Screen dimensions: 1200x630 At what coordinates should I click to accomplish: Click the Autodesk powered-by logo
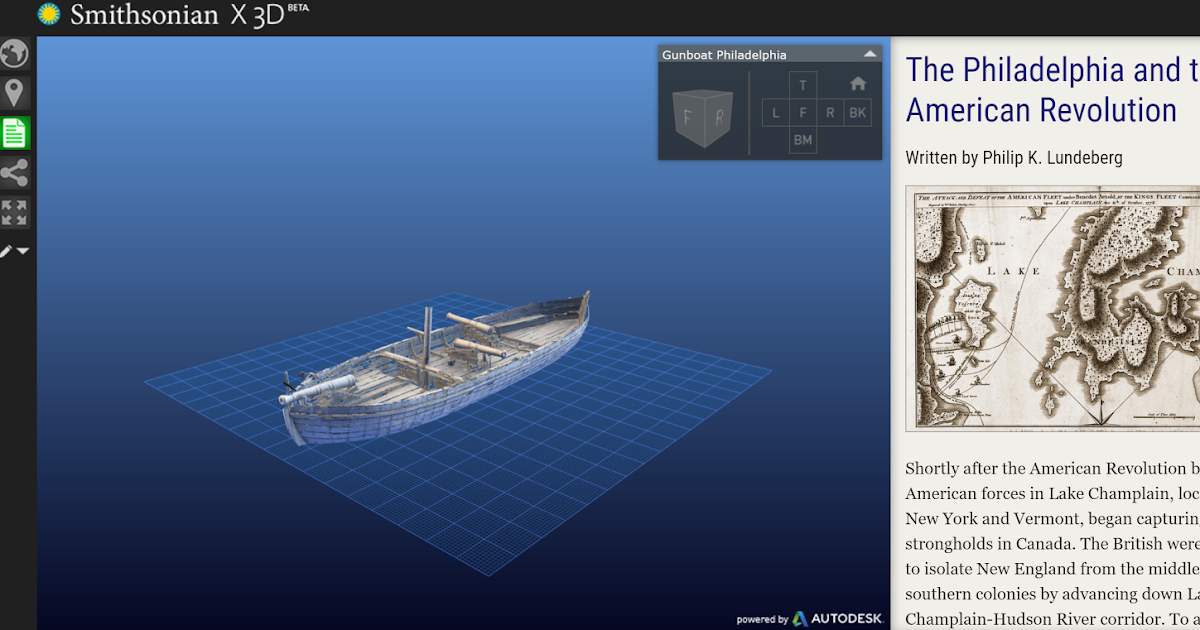[810, 619]
